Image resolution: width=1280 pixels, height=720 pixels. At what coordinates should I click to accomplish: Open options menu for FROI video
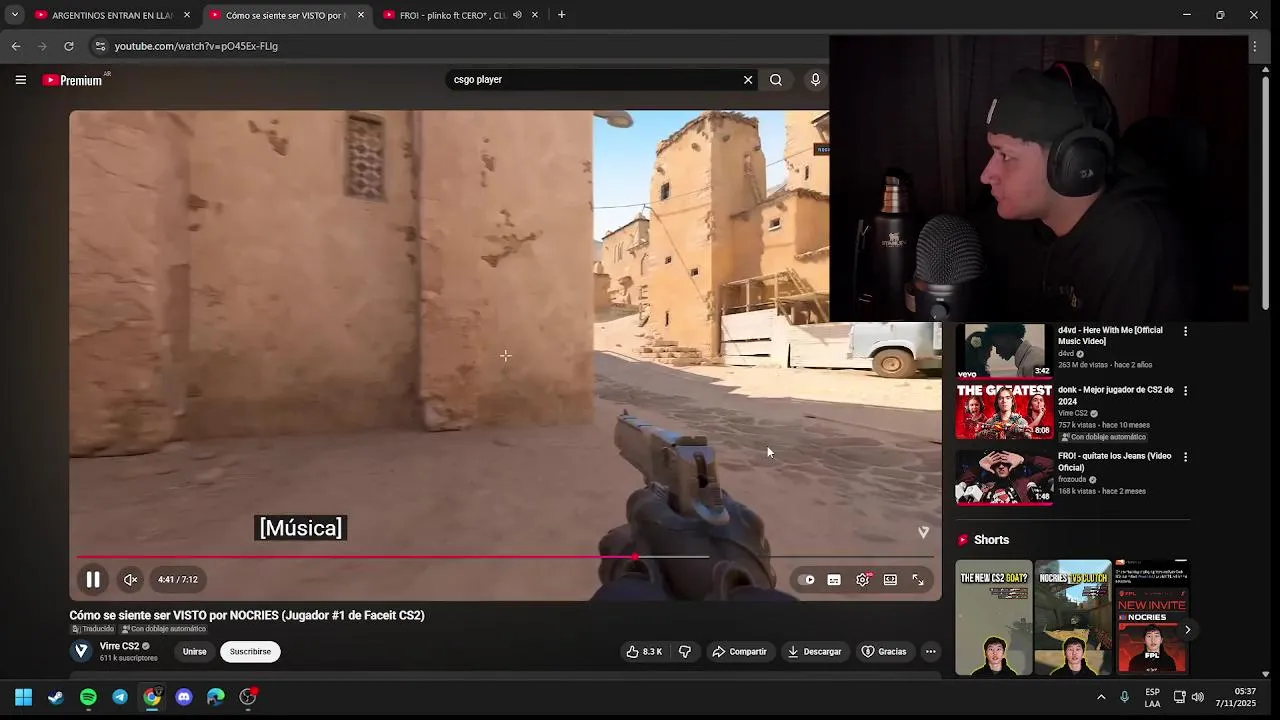point(1185,457)
